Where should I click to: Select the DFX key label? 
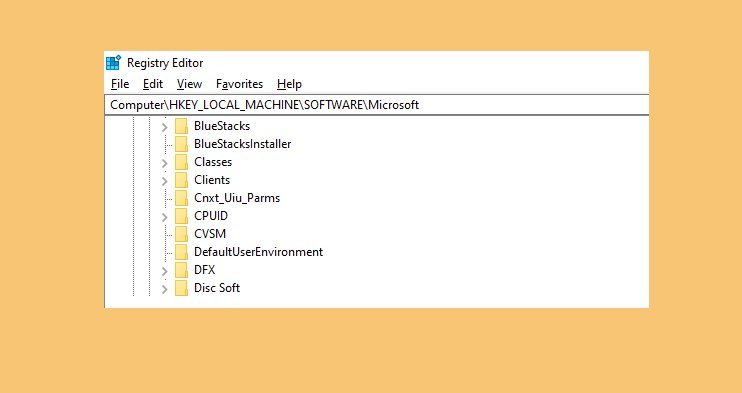click(x=204, y=270)
